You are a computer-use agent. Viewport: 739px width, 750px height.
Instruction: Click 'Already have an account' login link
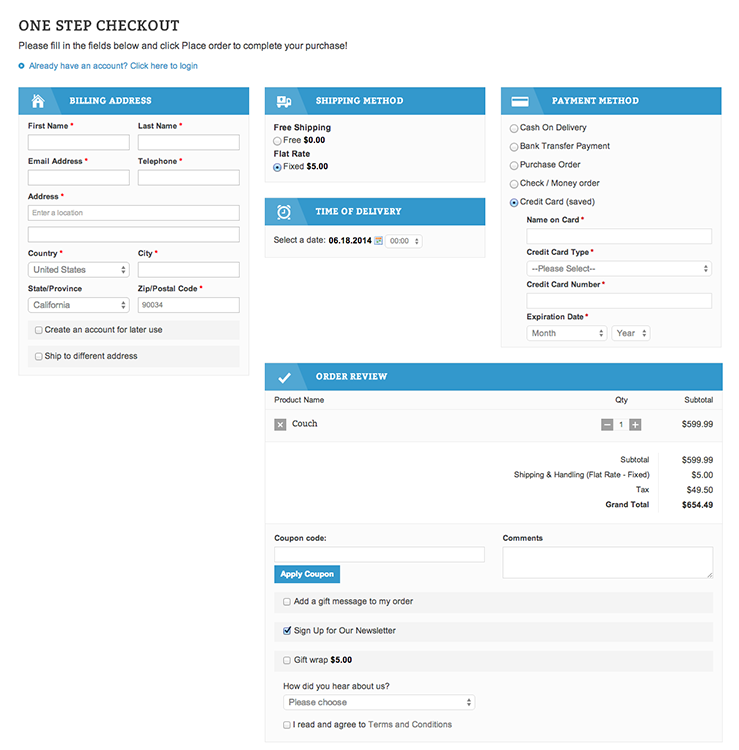click(x=113, y=66)
